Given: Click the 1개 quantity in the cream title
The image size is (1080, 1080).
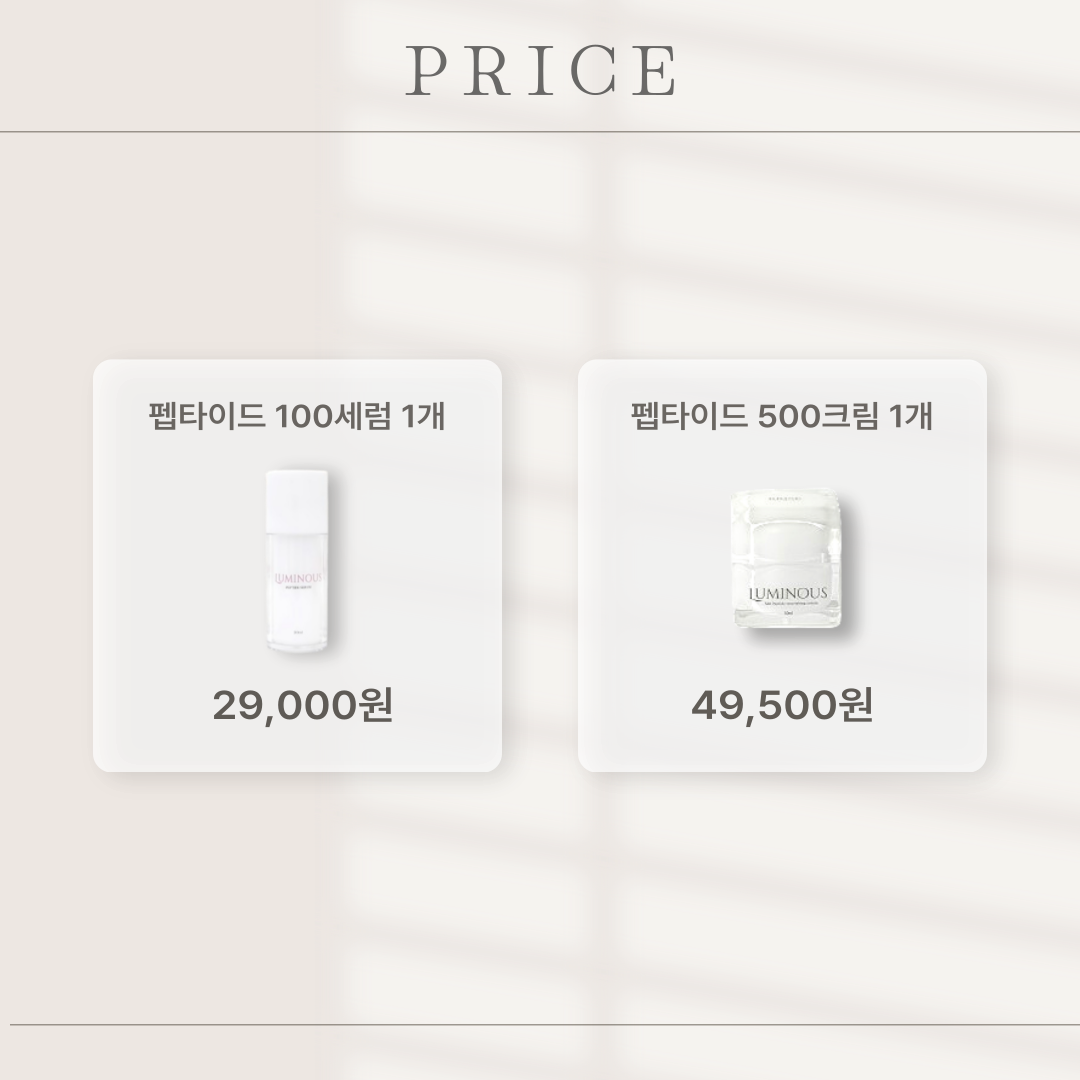Looking at the screenshot, I should point(911,416).
